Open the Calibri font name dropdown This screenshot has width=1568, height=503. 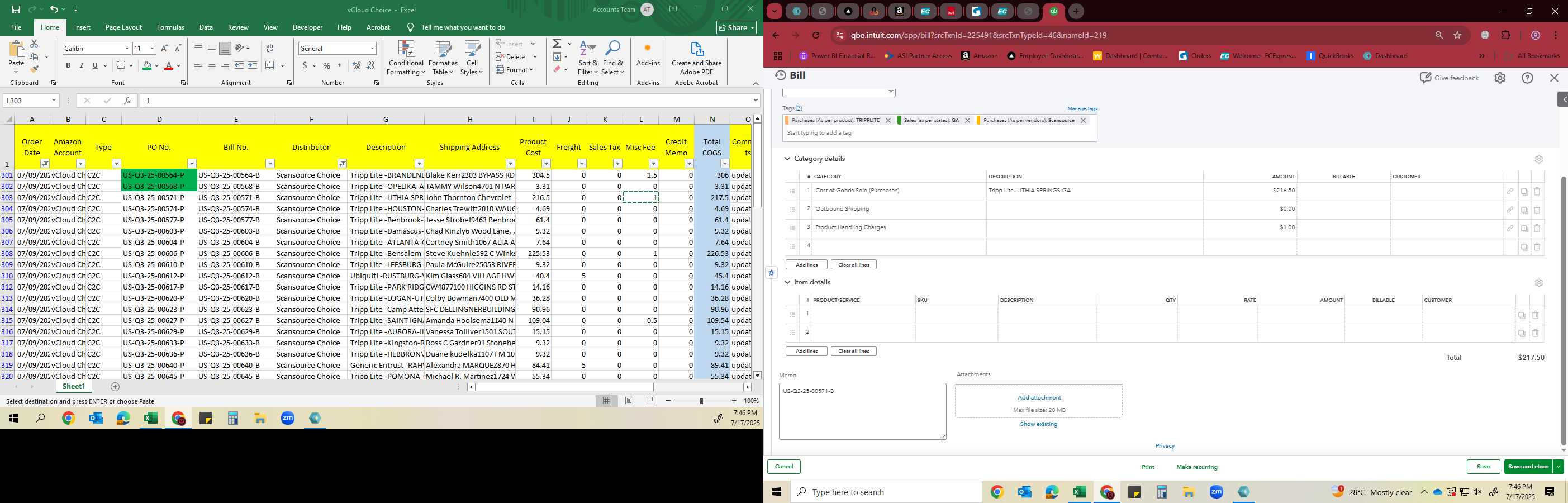click(127, 48)
